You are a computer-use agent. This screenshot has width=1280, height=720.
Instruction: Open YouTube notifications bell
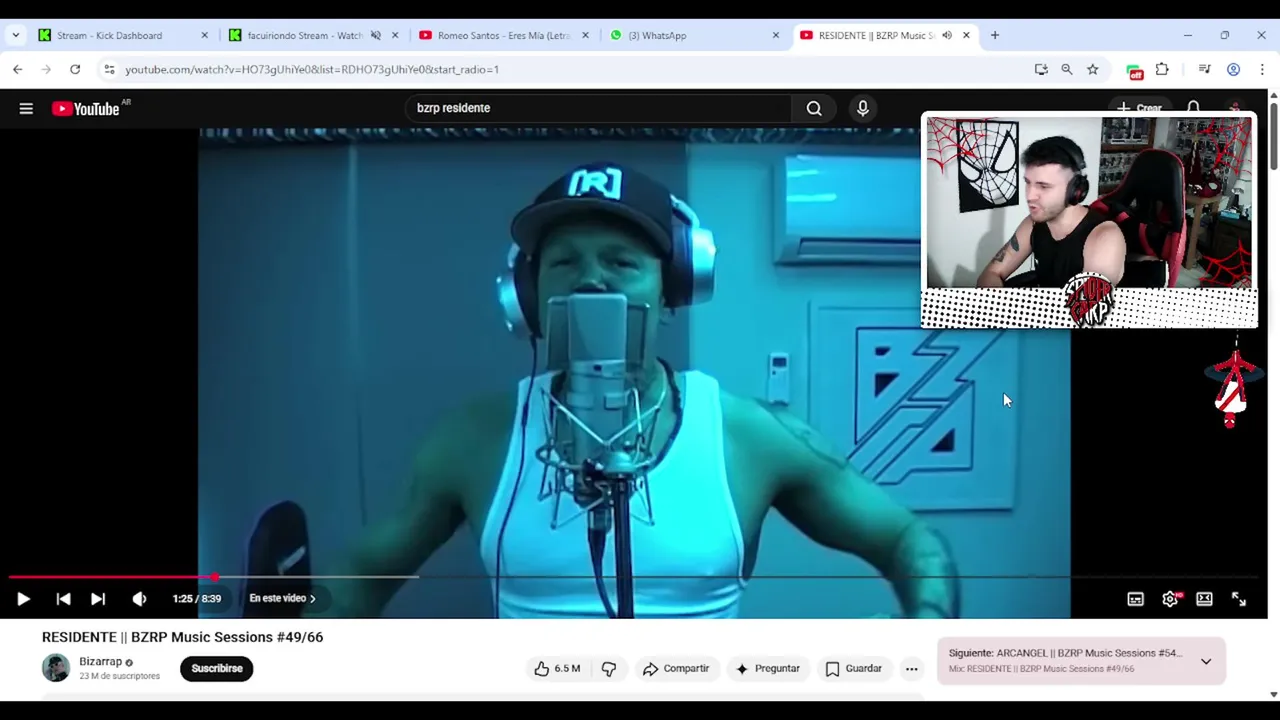tap(1193, 107)
